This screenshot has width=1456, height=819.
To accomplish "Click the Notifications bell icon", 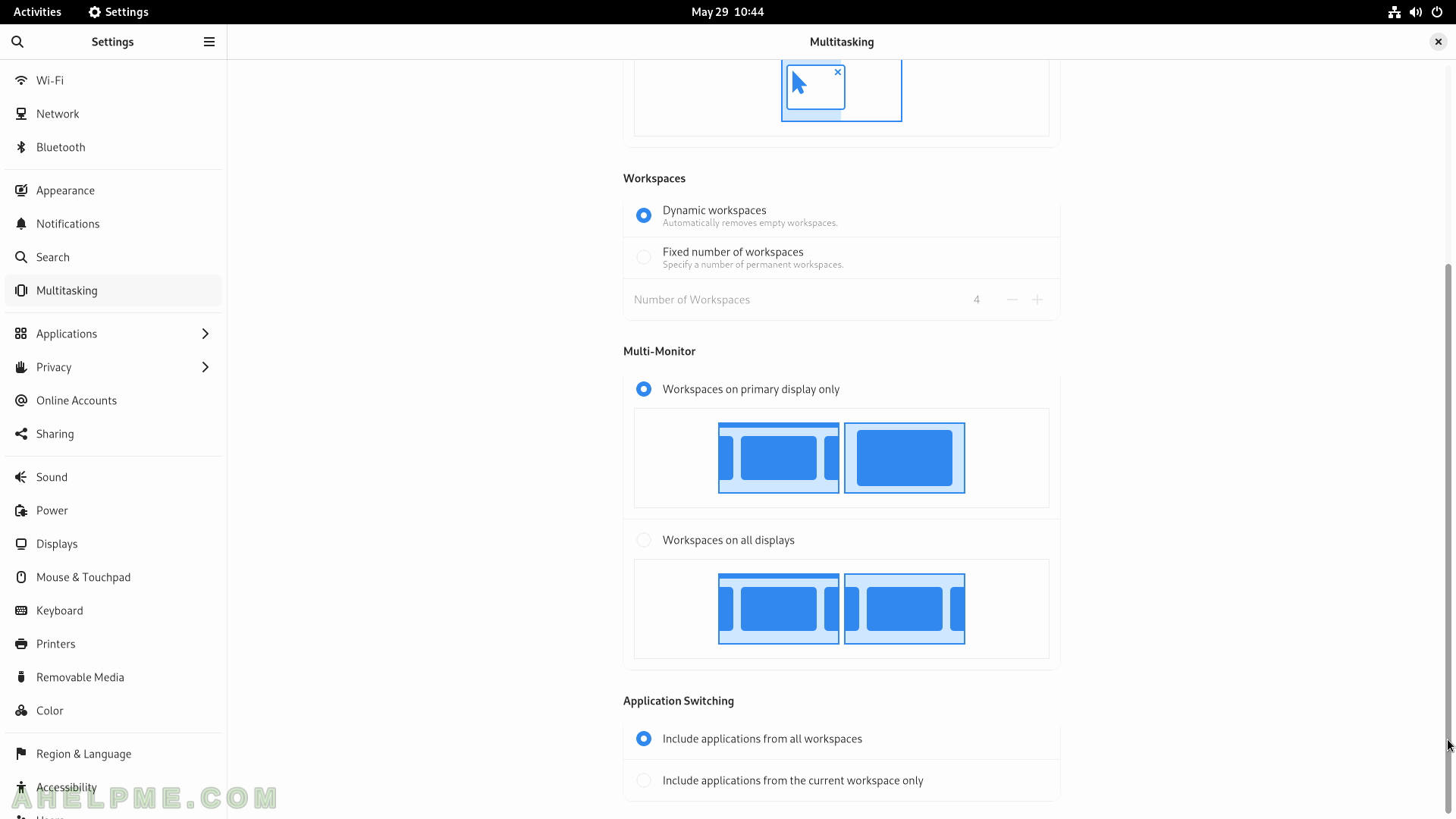I will pyautogui.click(x=21, y=224).
